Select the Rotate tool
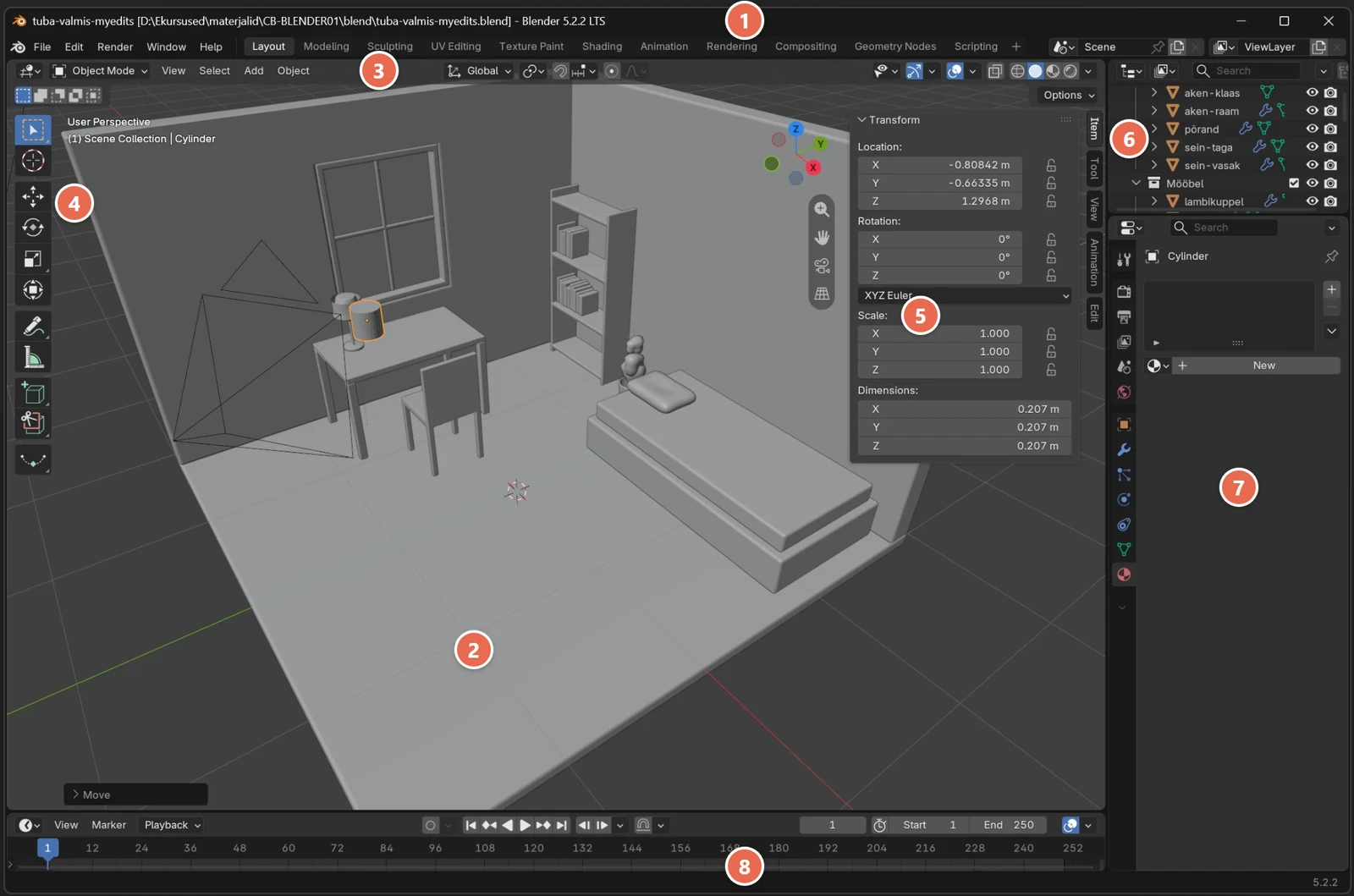 tap(33, 228)
